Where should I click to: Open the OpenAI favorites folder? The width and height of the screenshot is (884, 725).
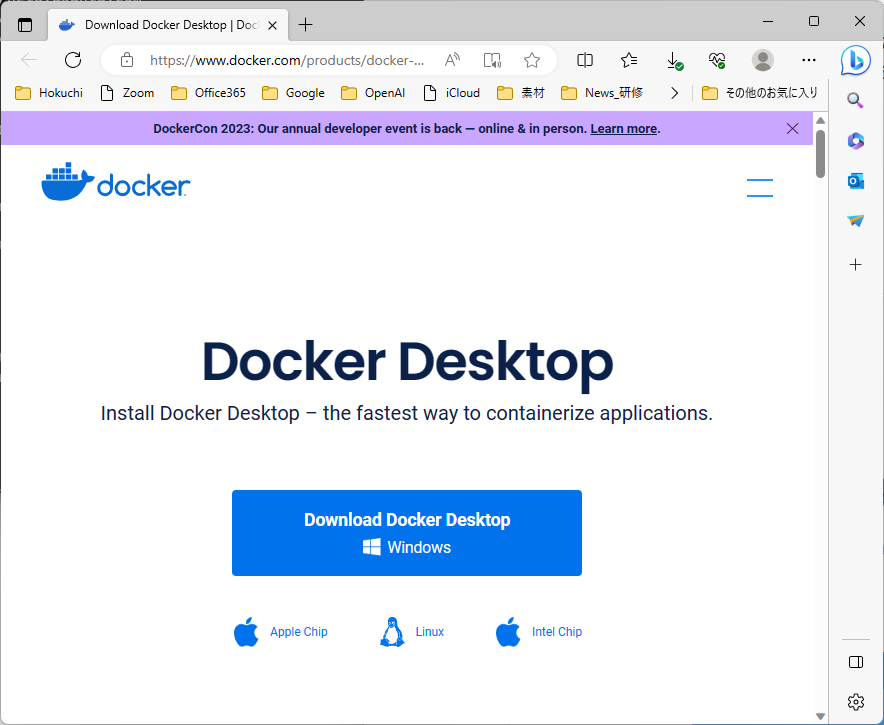click(x=373, y=93)
